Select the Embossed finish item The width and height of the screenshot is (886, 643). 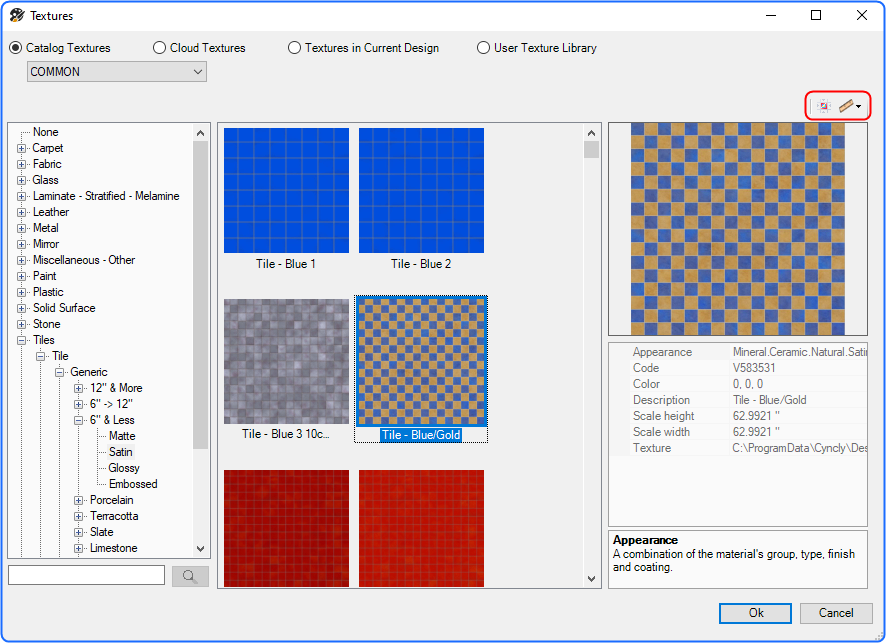(x=133, y=484)
